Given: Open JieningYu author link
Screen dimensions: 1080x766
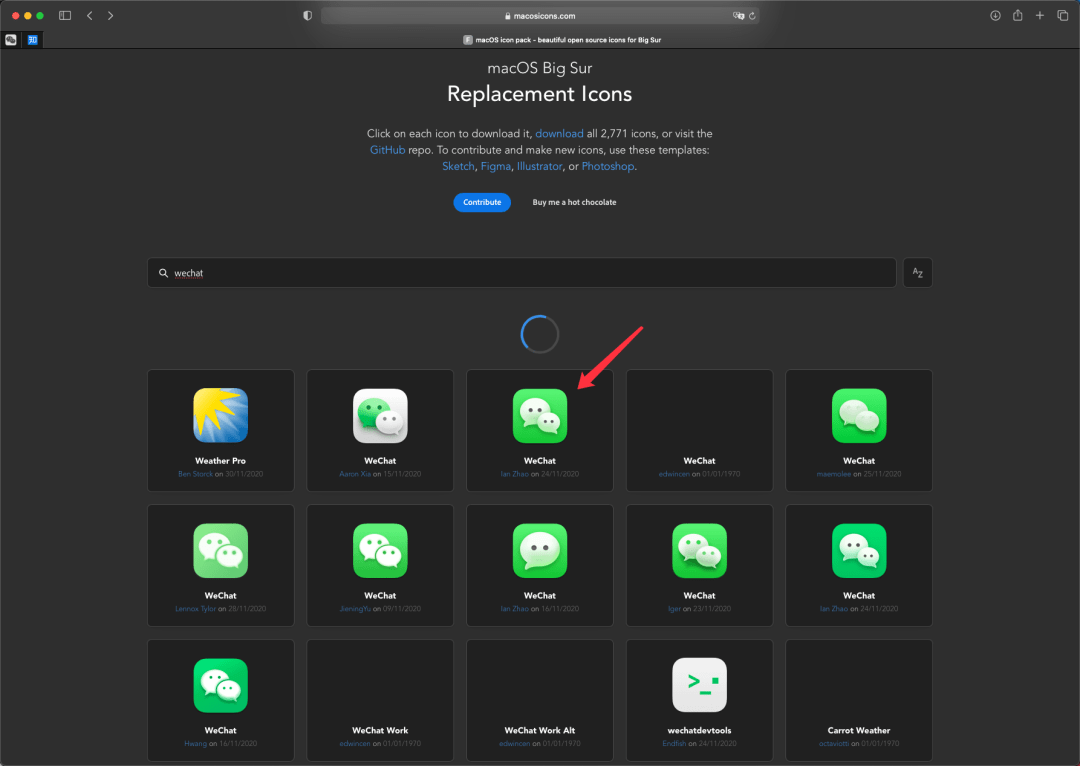Looking at the screenshot, I should [355, 609].
